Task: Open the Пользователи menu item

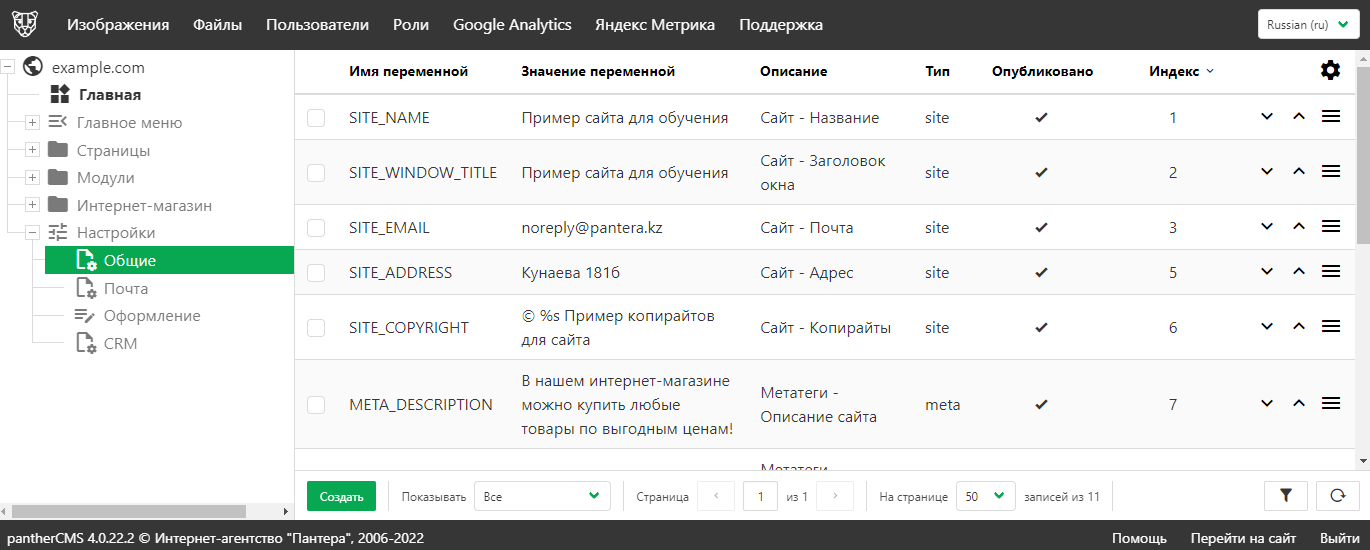Action: 317,25
